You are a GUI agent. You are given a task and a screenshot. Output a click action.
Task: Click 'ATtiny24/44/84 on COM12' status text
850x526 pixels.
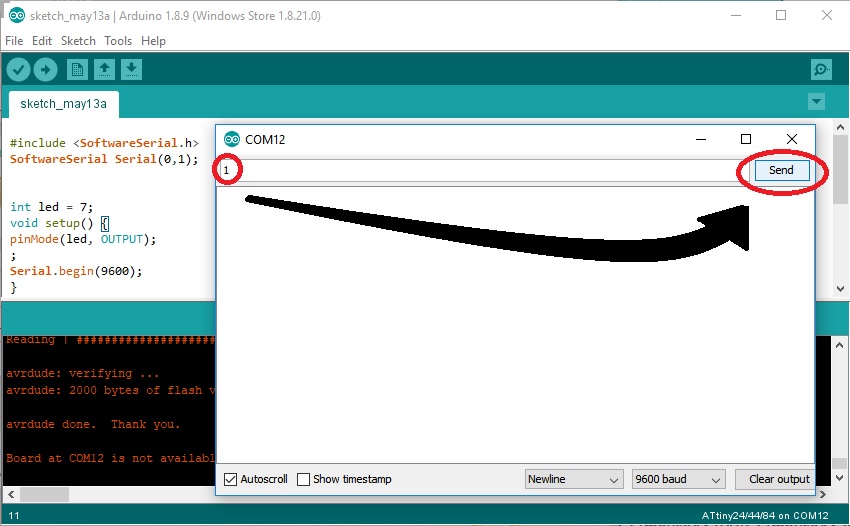(765, 516)
